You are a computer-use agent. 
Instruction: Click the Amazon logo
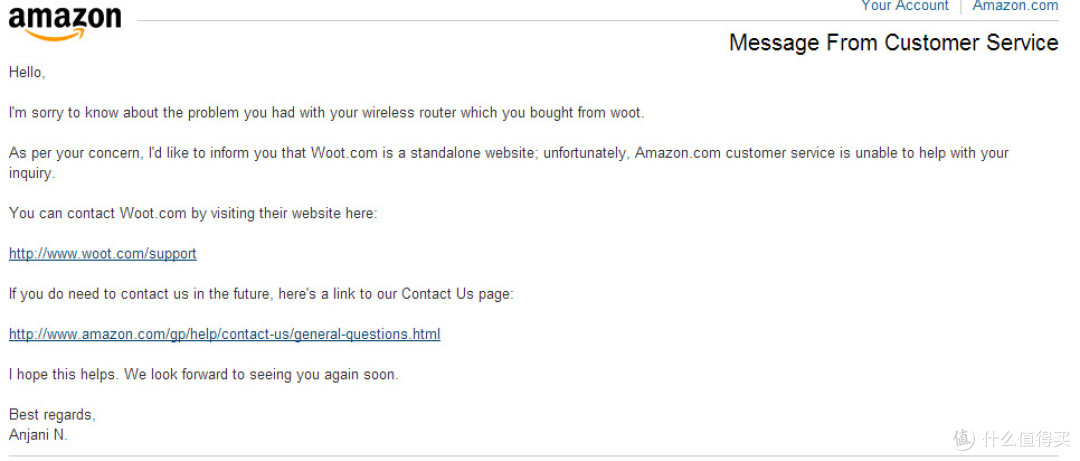(x=65, y=23)
